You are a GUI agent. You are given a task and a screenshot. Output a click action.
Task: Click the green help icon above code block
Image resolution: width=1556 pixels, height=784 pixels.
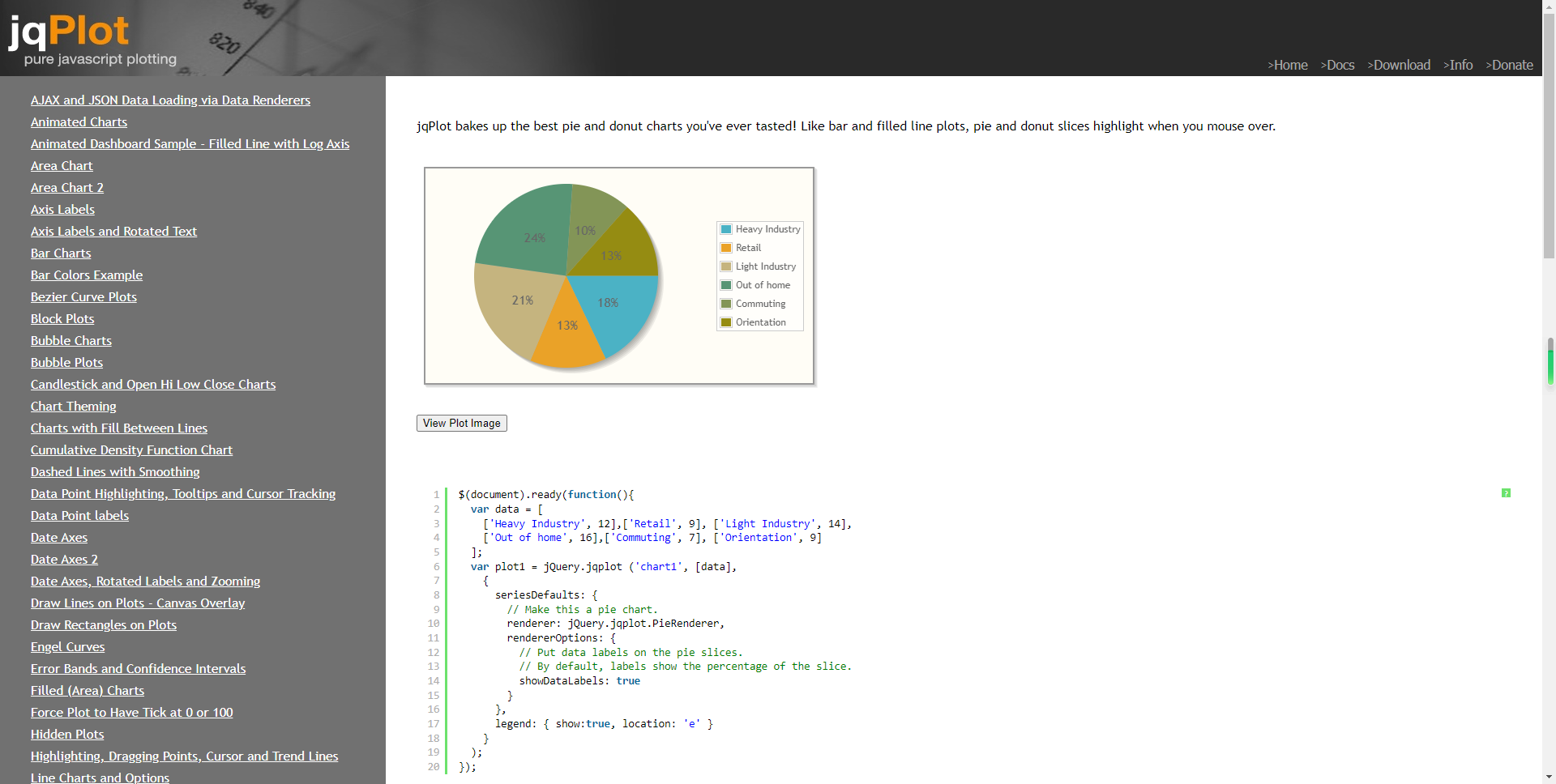point(1506,493)
